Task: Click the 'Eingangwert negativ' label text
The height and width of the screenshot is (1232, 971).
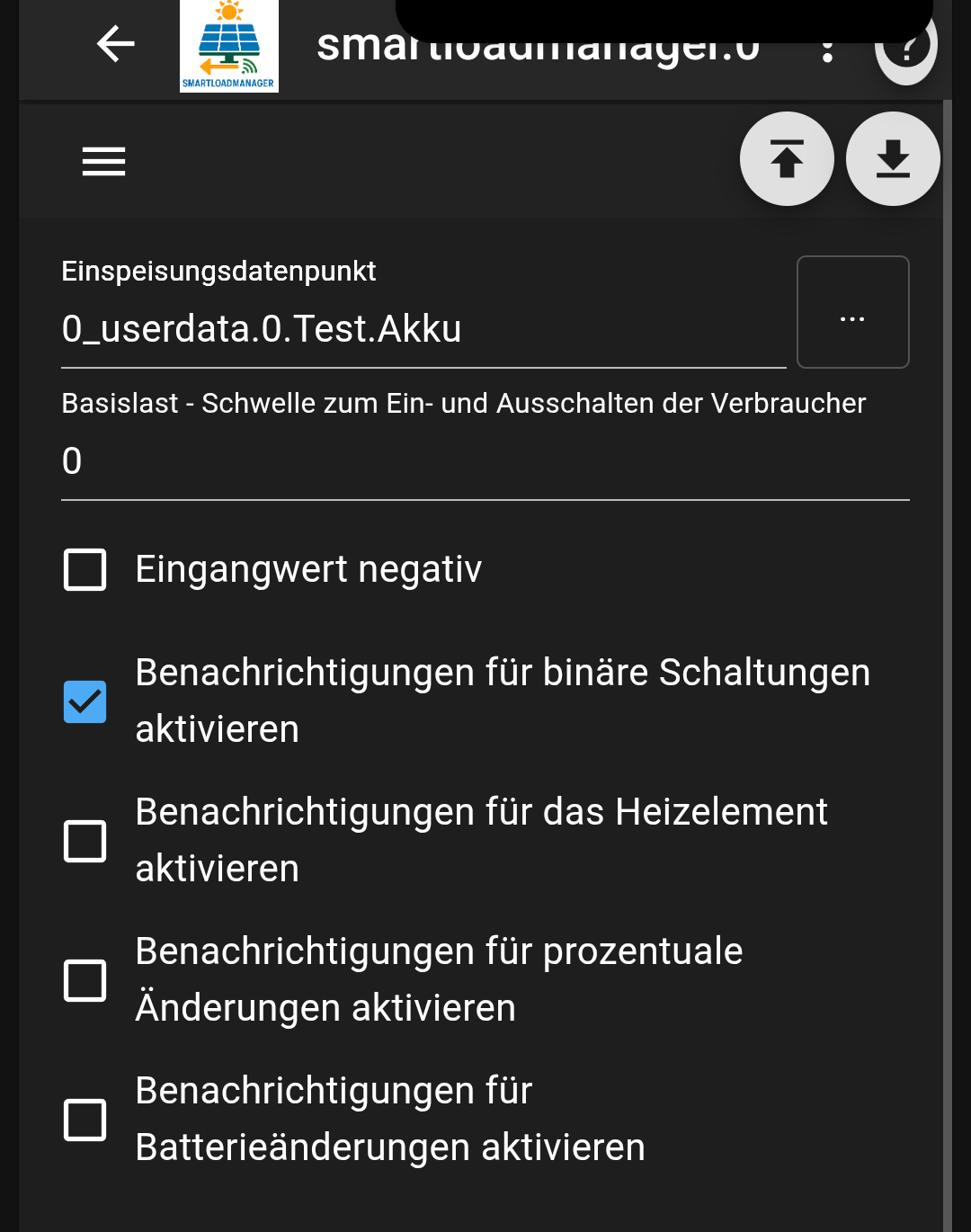Action: point(308,570)
